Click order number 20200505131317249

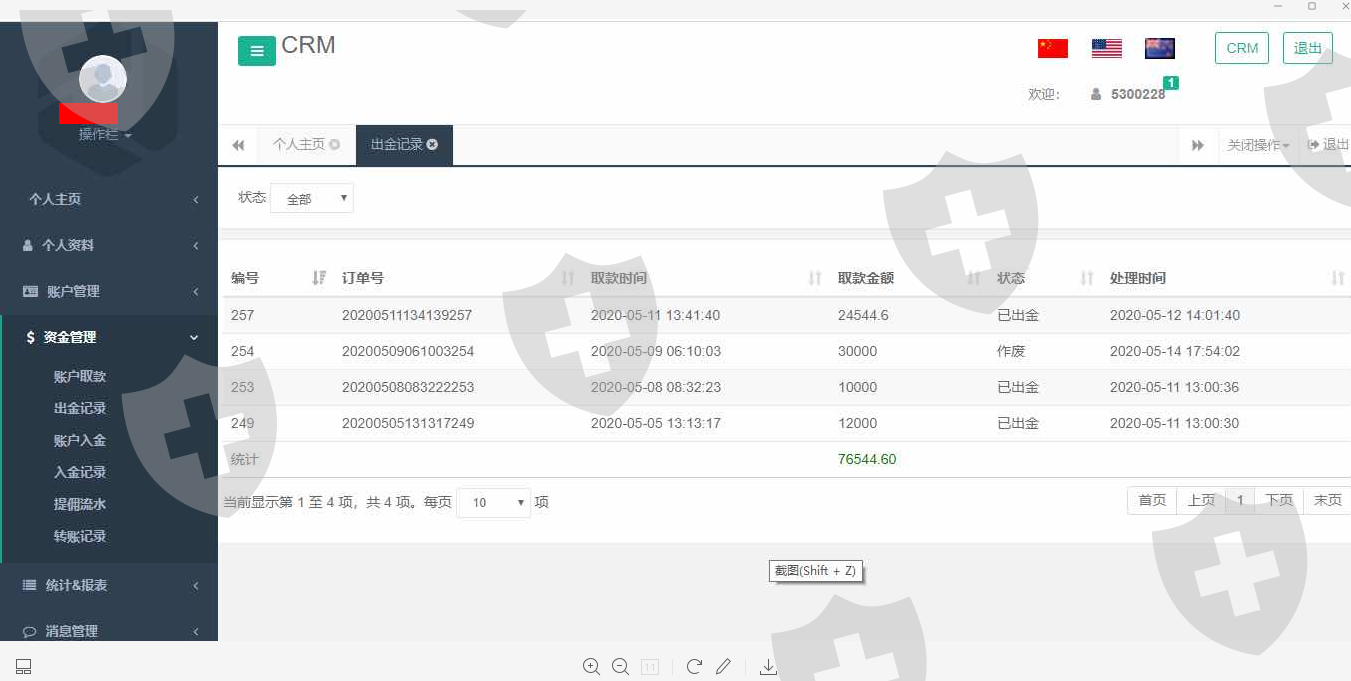pyautogui.click(x=408, y=423)
